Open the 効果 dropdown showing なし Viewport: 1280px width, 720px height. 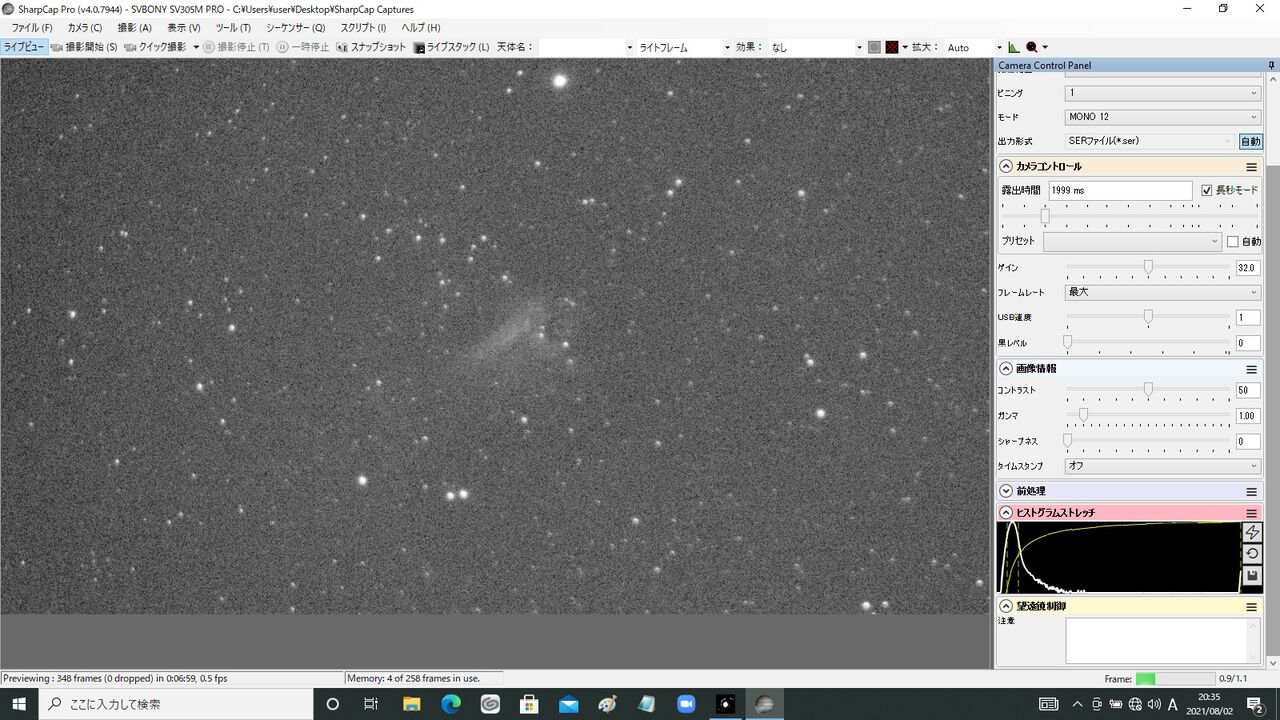(816, 47)
